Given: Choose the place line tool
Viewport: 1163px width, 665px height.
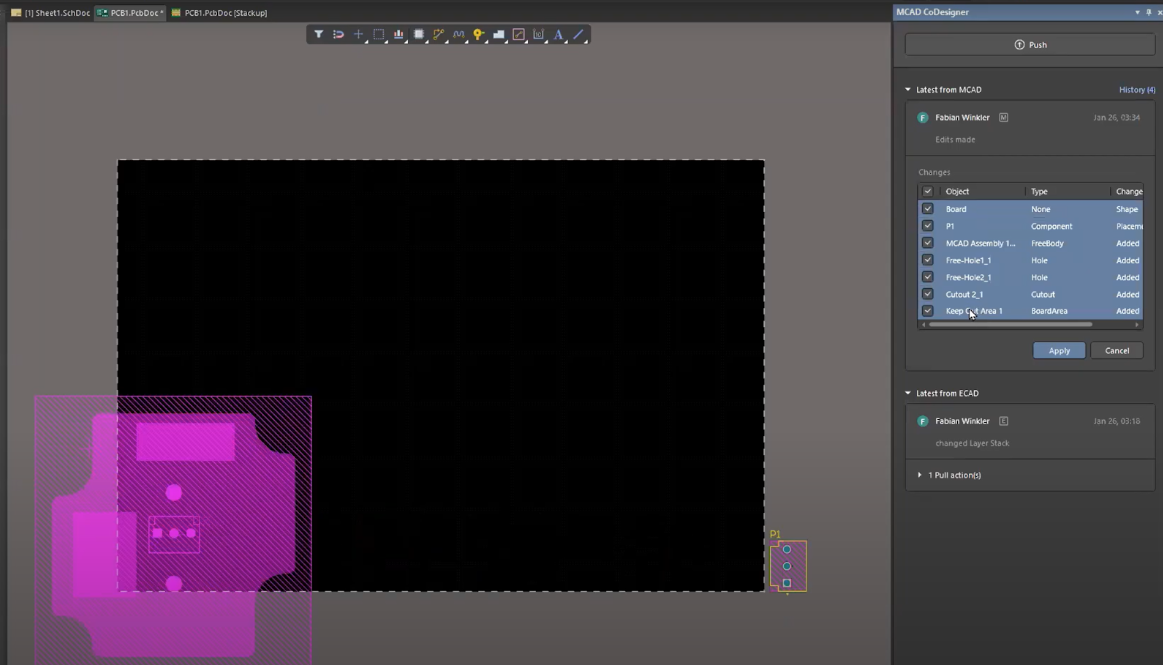Looking at the screenshot, I should pos(578,35).
